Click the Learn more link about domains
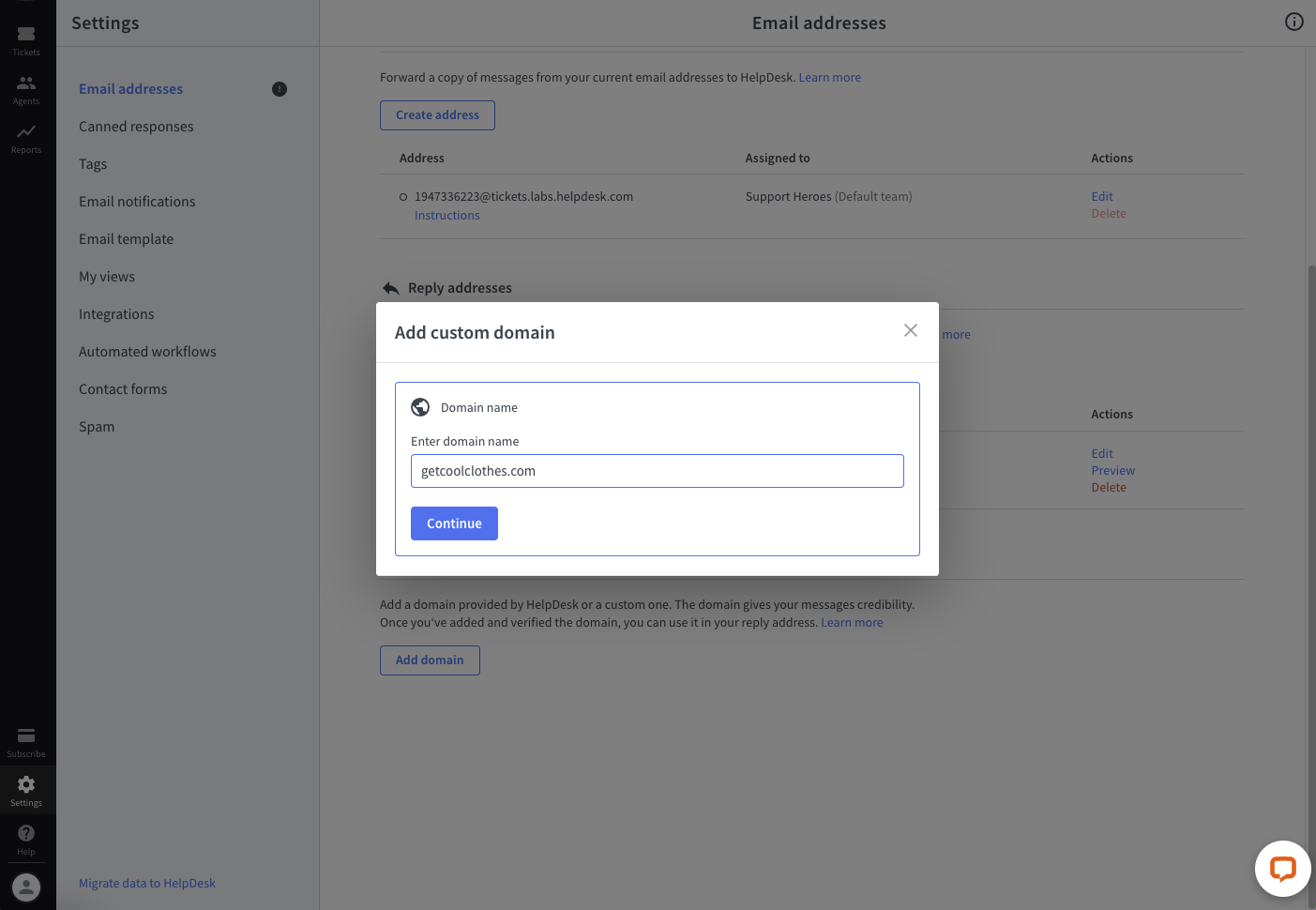1316x910 pixels. (x=851, y=622)
